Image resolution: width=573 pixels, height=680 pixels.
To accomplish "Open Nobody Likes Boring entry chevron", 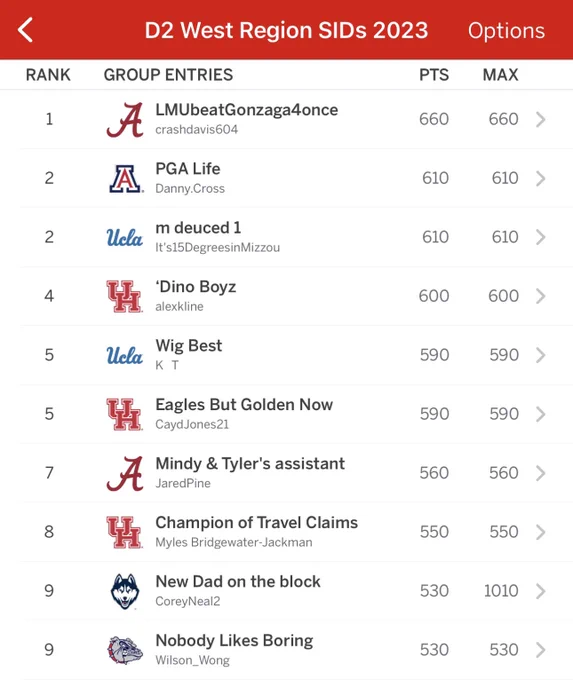I will (x=540, y=650).
